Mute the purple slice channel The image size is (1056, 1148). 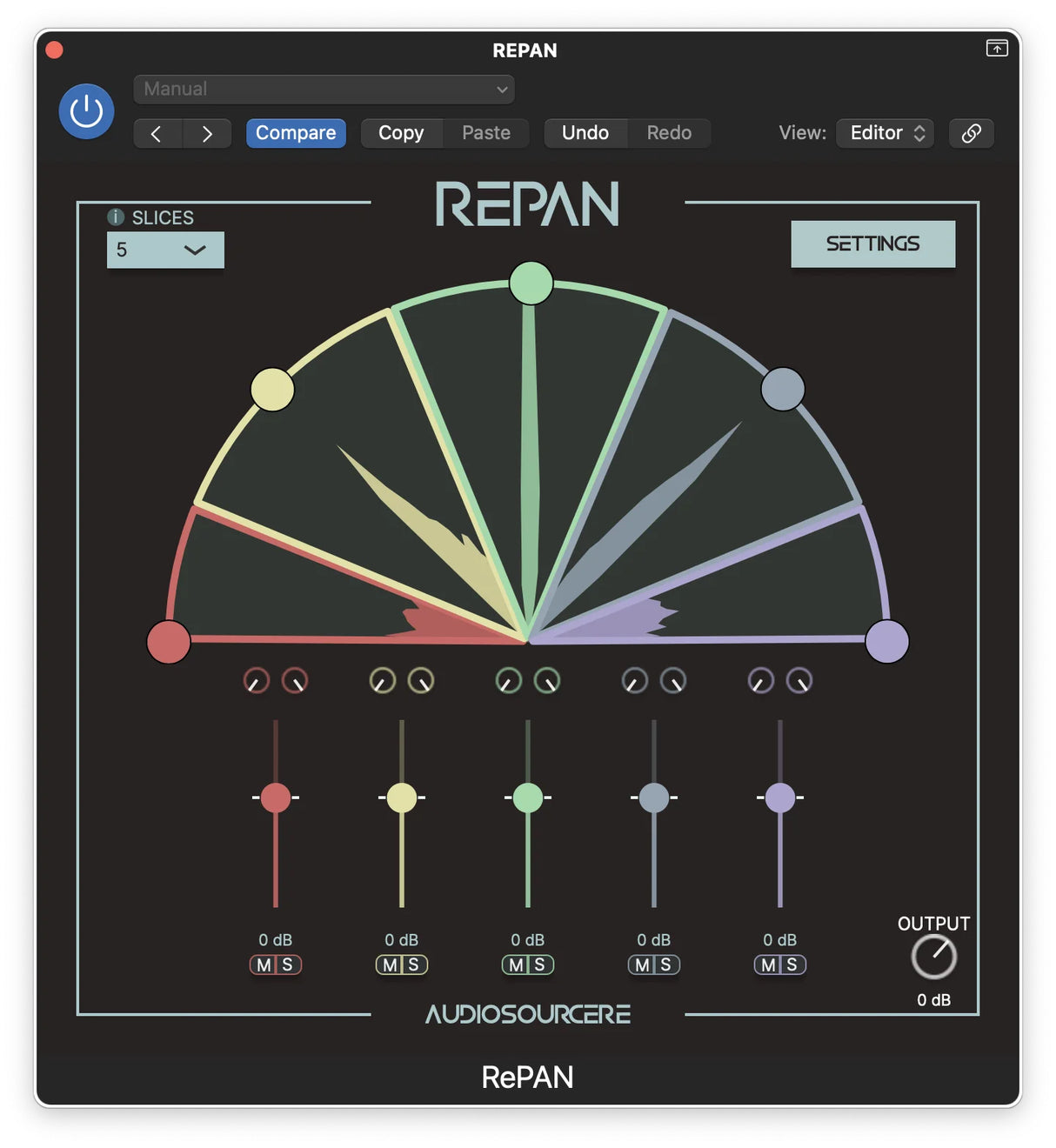(768, 964)
